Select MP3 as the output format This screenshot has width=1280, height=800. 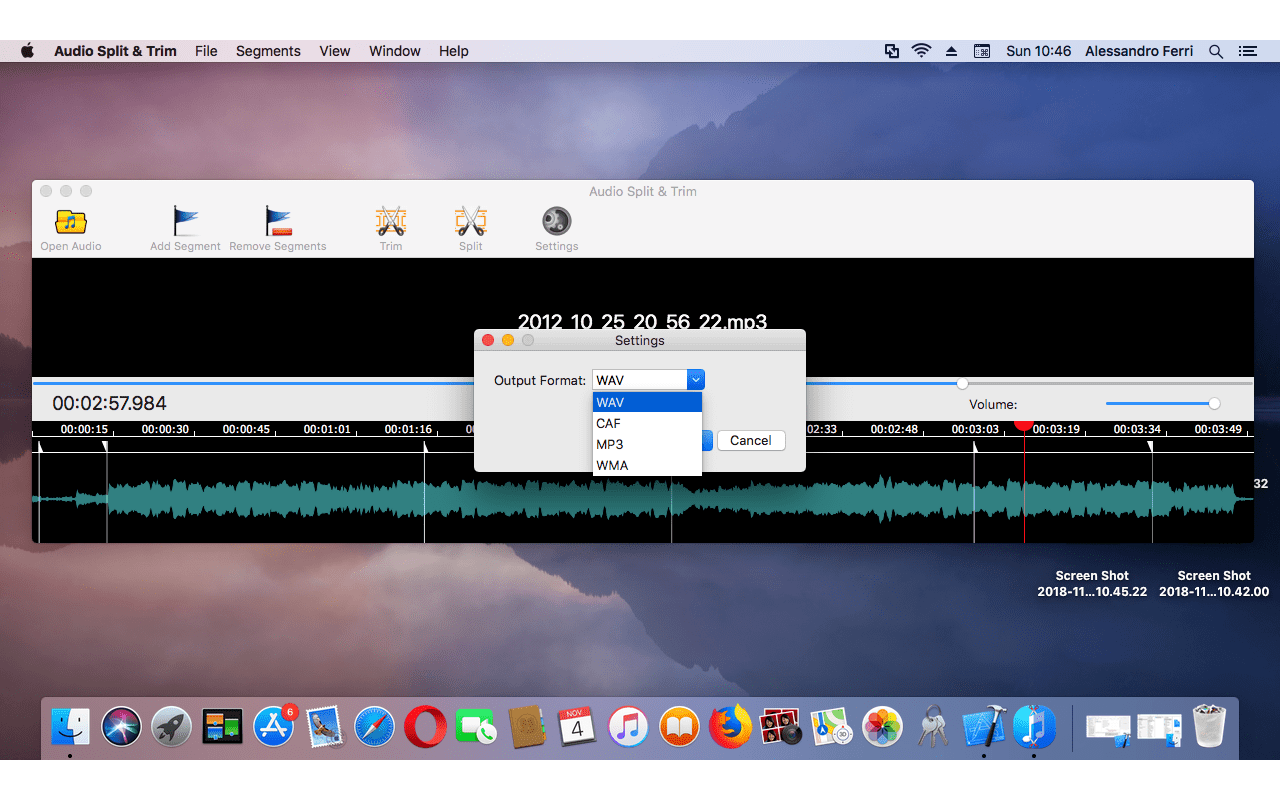tap(610, 444)
